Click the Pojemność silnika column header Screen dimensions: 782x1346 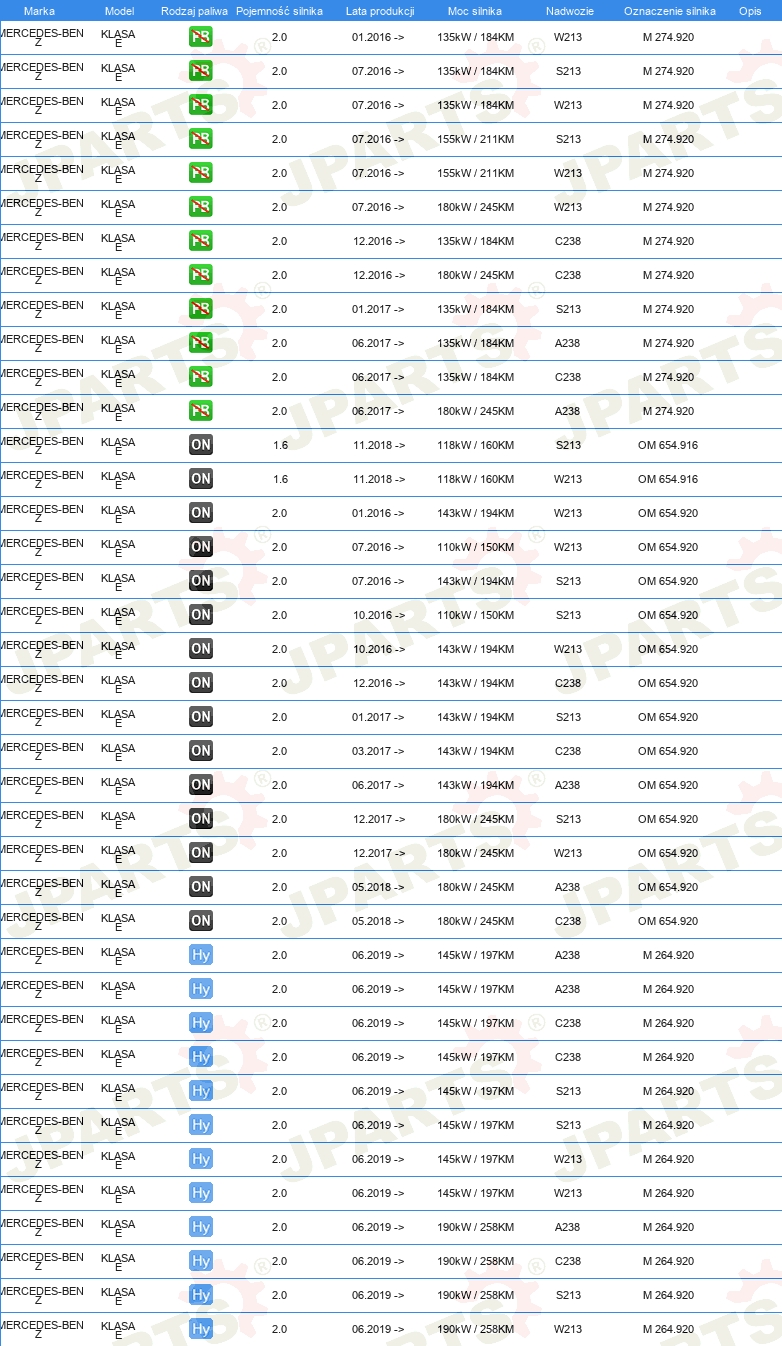coord(279,11)
